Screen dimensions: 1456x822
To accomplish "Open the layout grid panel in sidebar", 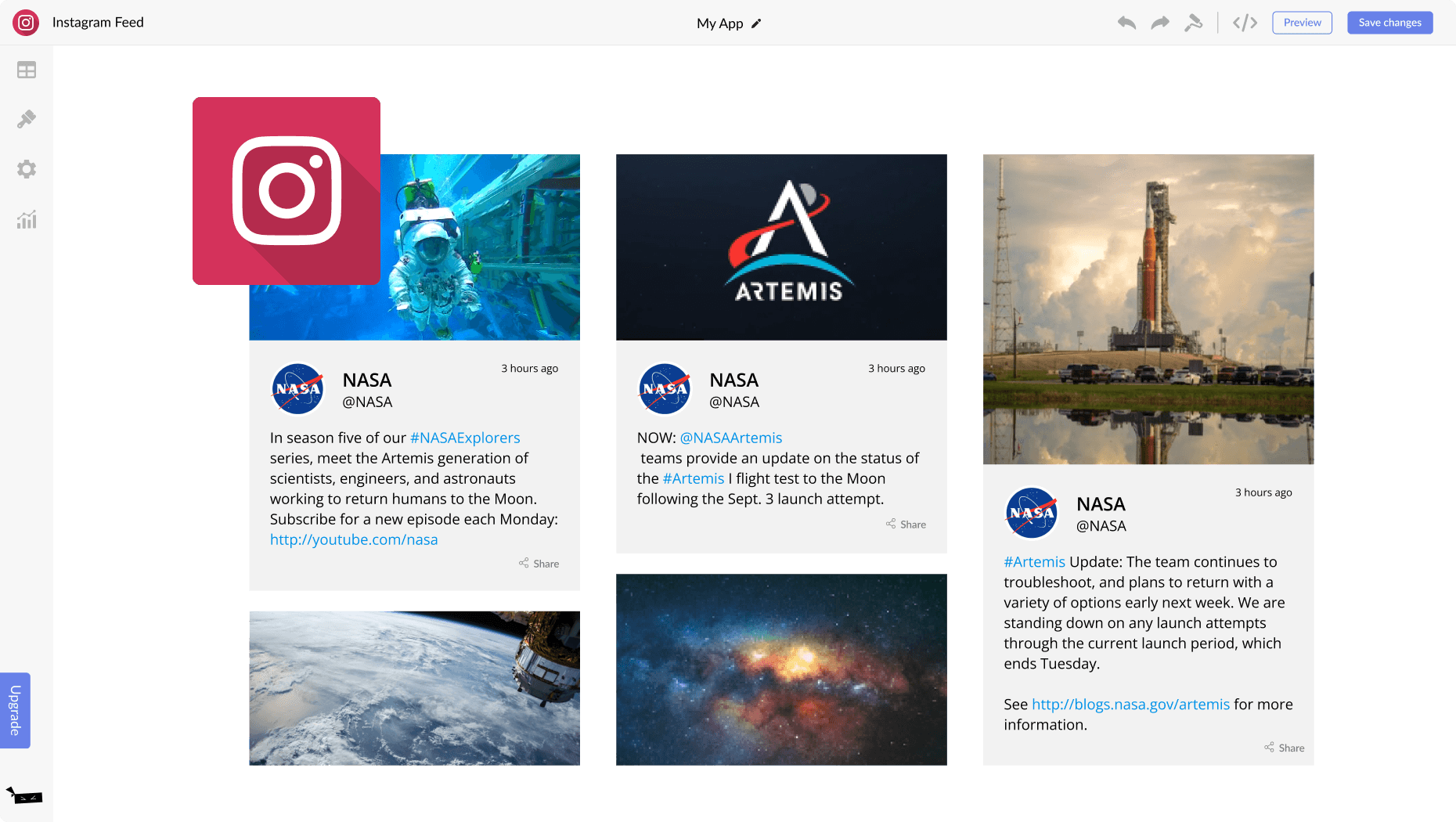I will [x=27, y=70].
